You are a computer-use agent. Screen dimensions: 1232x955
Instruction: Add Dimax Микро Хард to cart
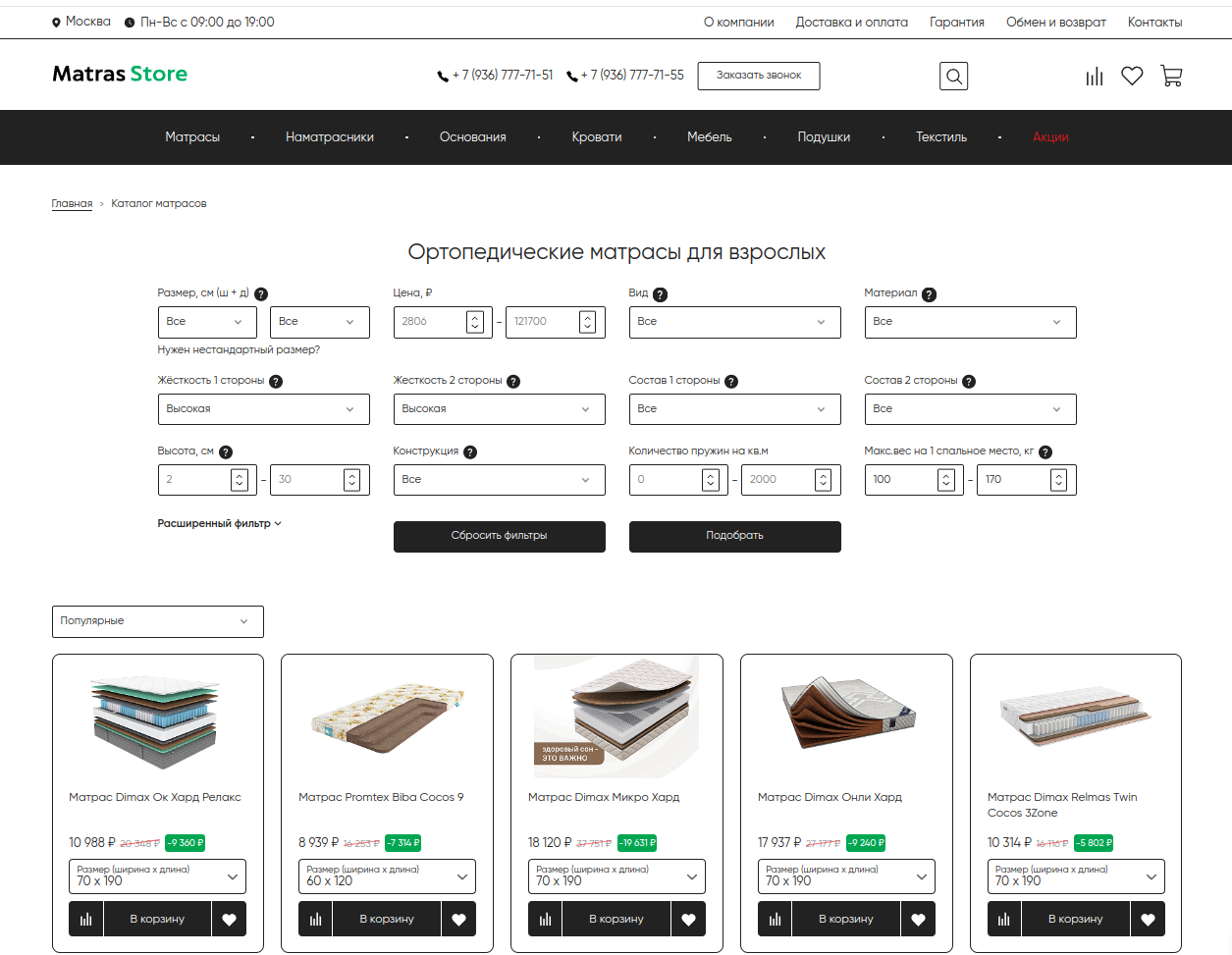(x=616, y=919)
